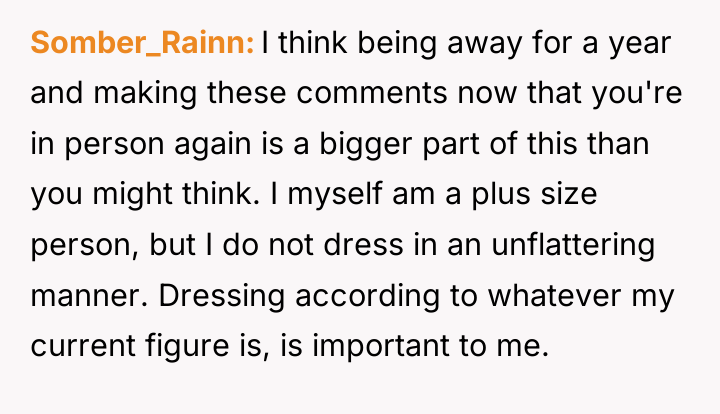Click the word "bigger" in the comment

tap(366, 144)
